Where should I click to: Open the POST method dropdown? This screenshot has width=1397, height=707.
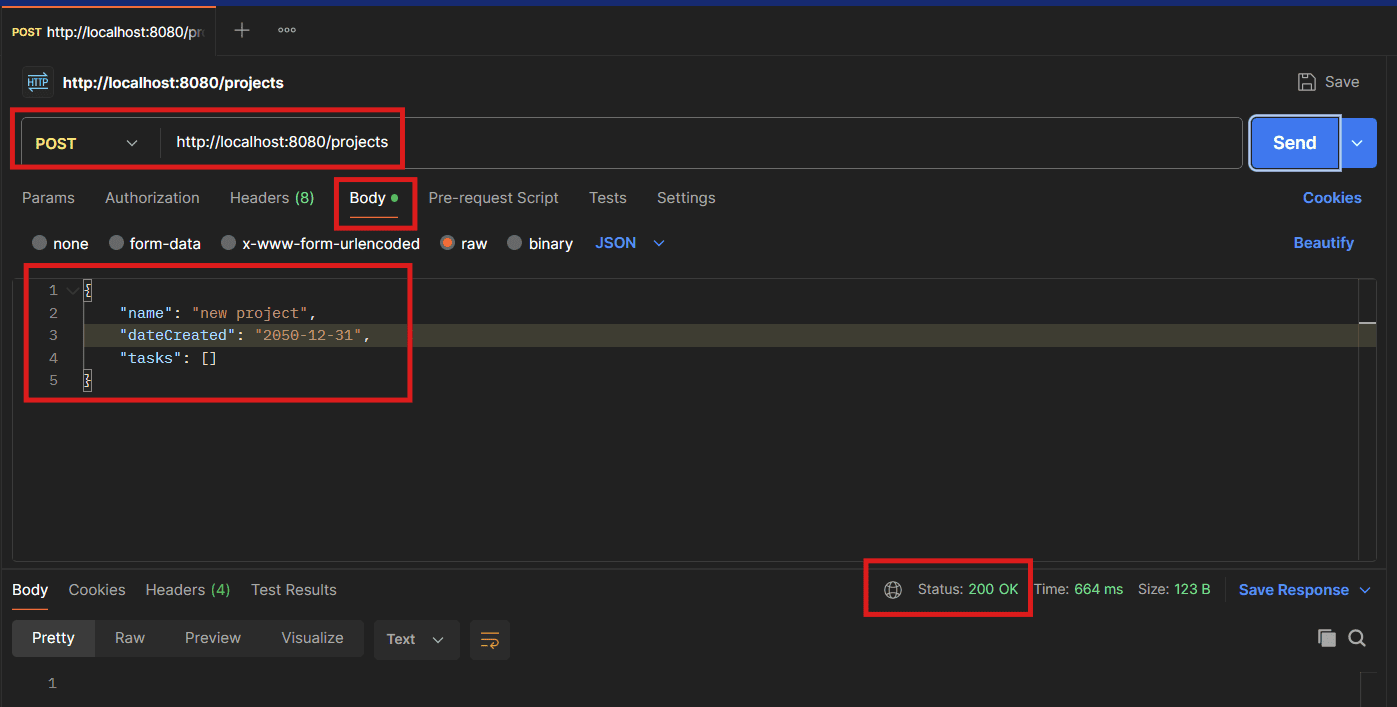click(x=88, y=143)
